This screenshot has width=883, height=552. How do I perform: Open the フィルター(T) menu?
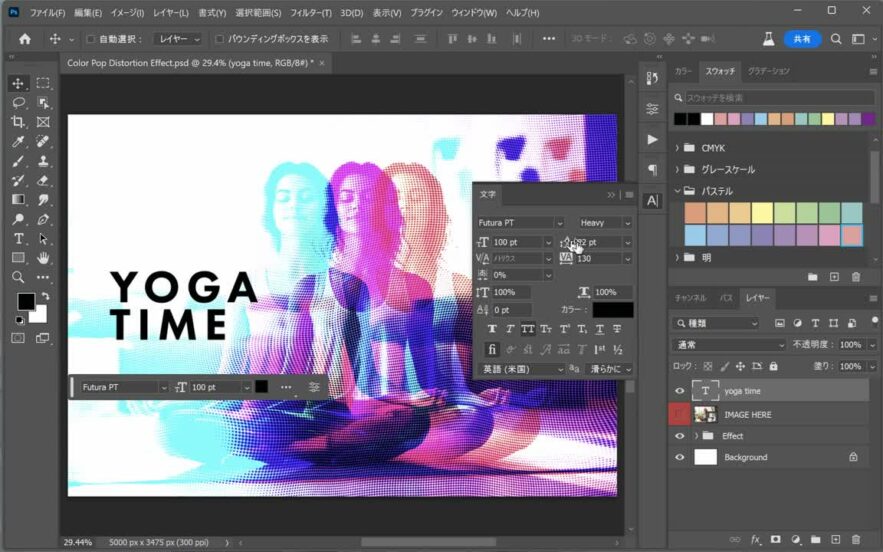tap(310, 13)
